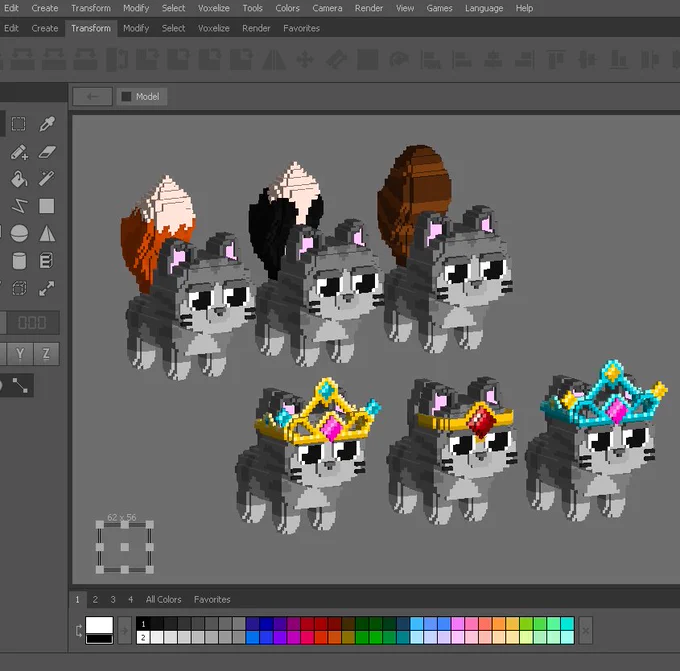Select the cat with teal crown
The image size is (680, 671).
pos(597,440)
